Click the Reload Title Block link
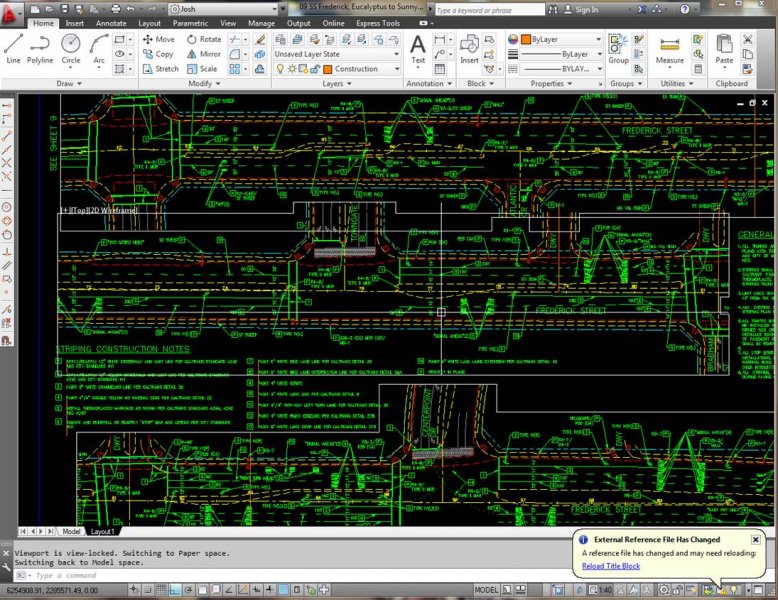 point(610,566)
